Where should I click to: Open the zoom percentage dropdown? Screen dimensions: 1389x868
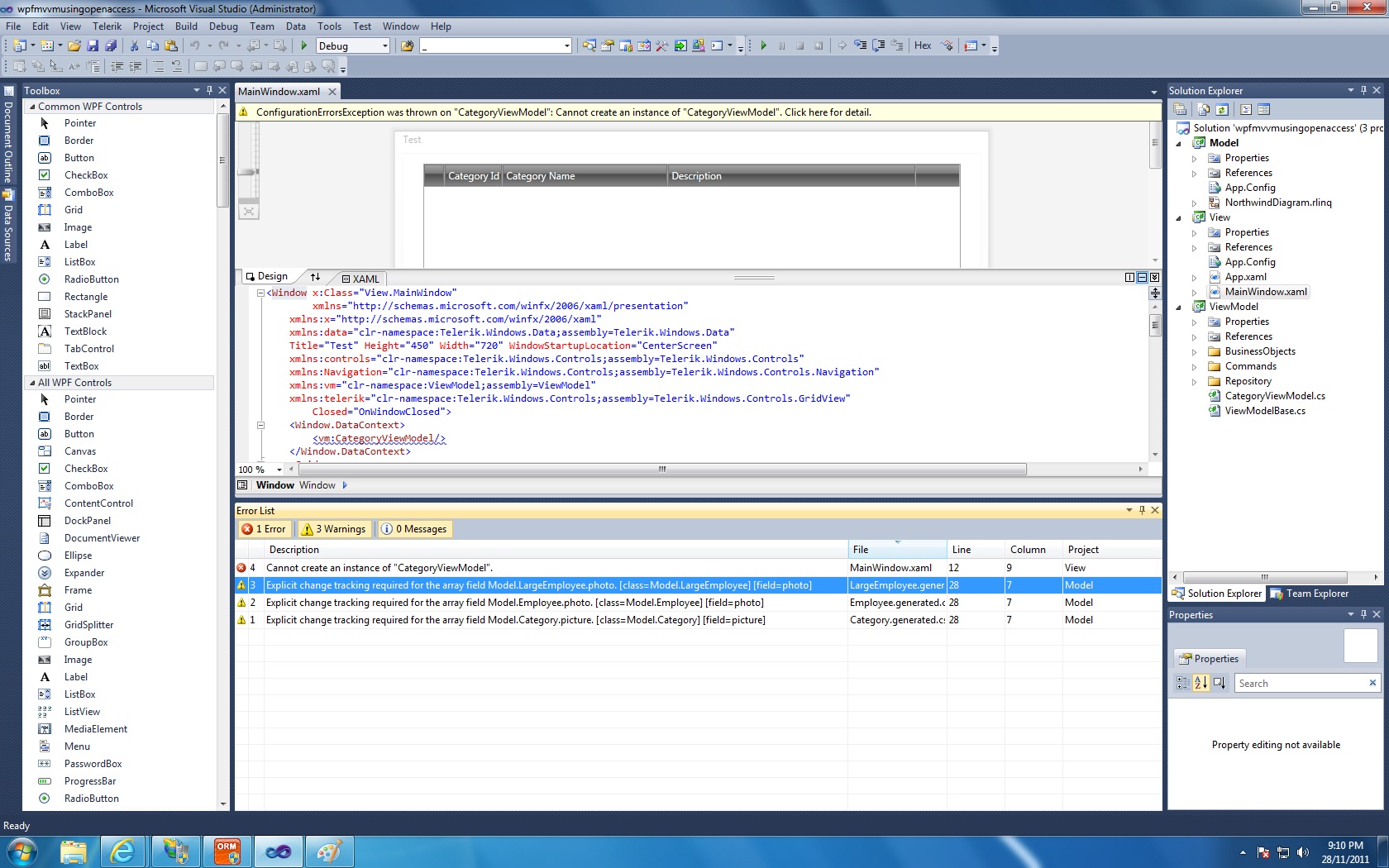279,470
